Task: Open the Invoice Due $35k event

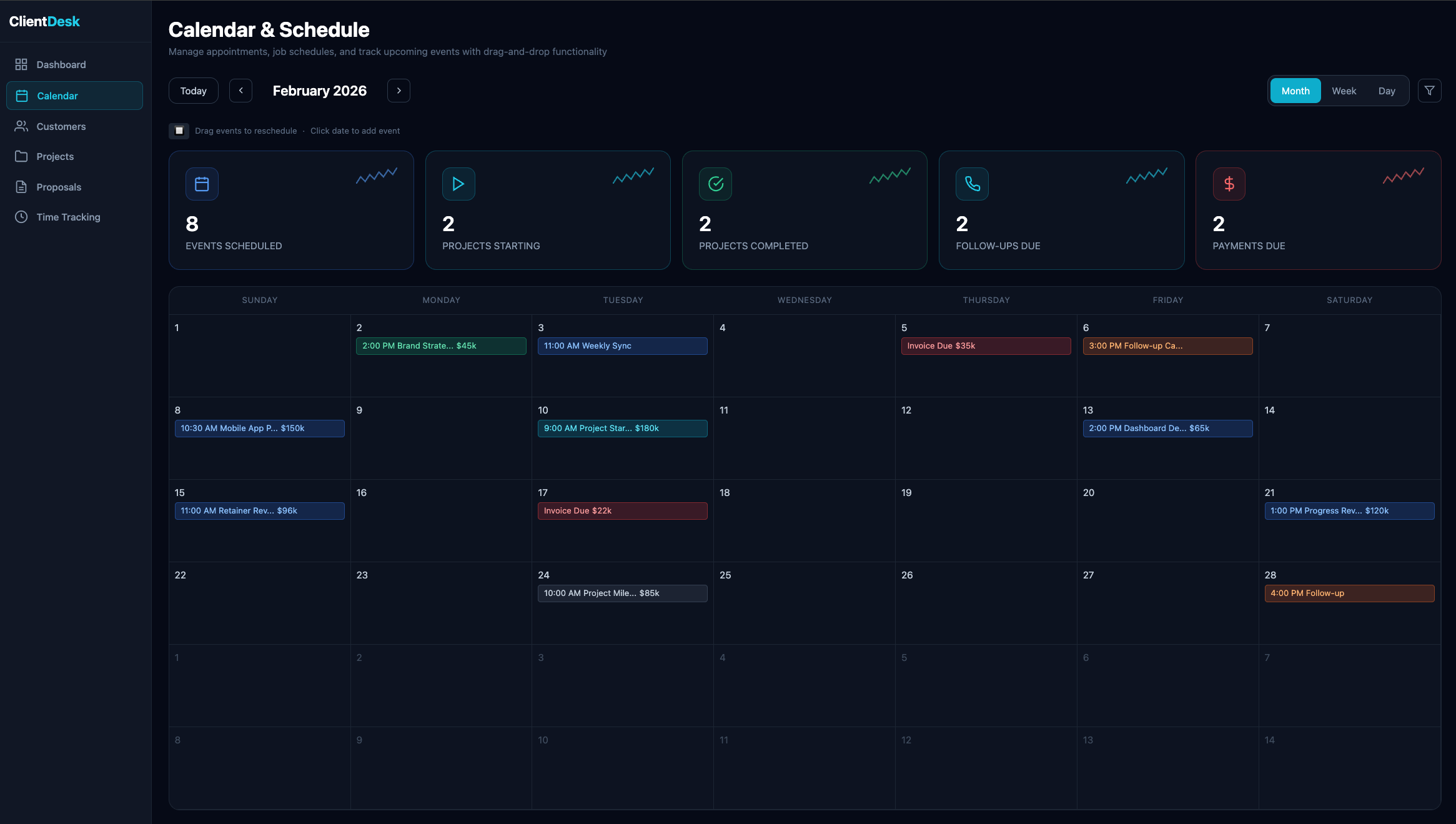Action: (984, 345)
